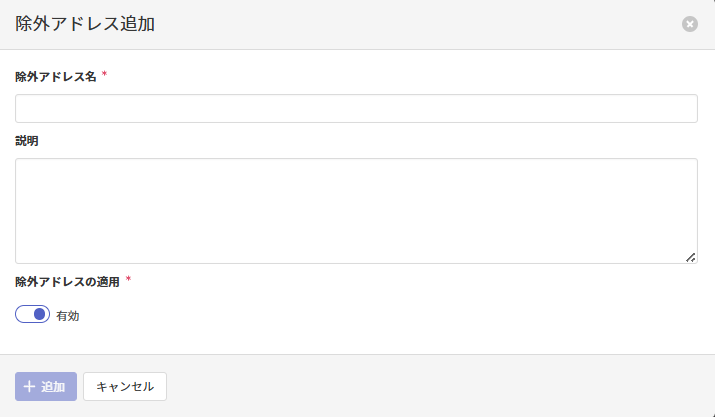
Task: Click red asterisk beside 除外アドレス名
Action: (105, 75)
